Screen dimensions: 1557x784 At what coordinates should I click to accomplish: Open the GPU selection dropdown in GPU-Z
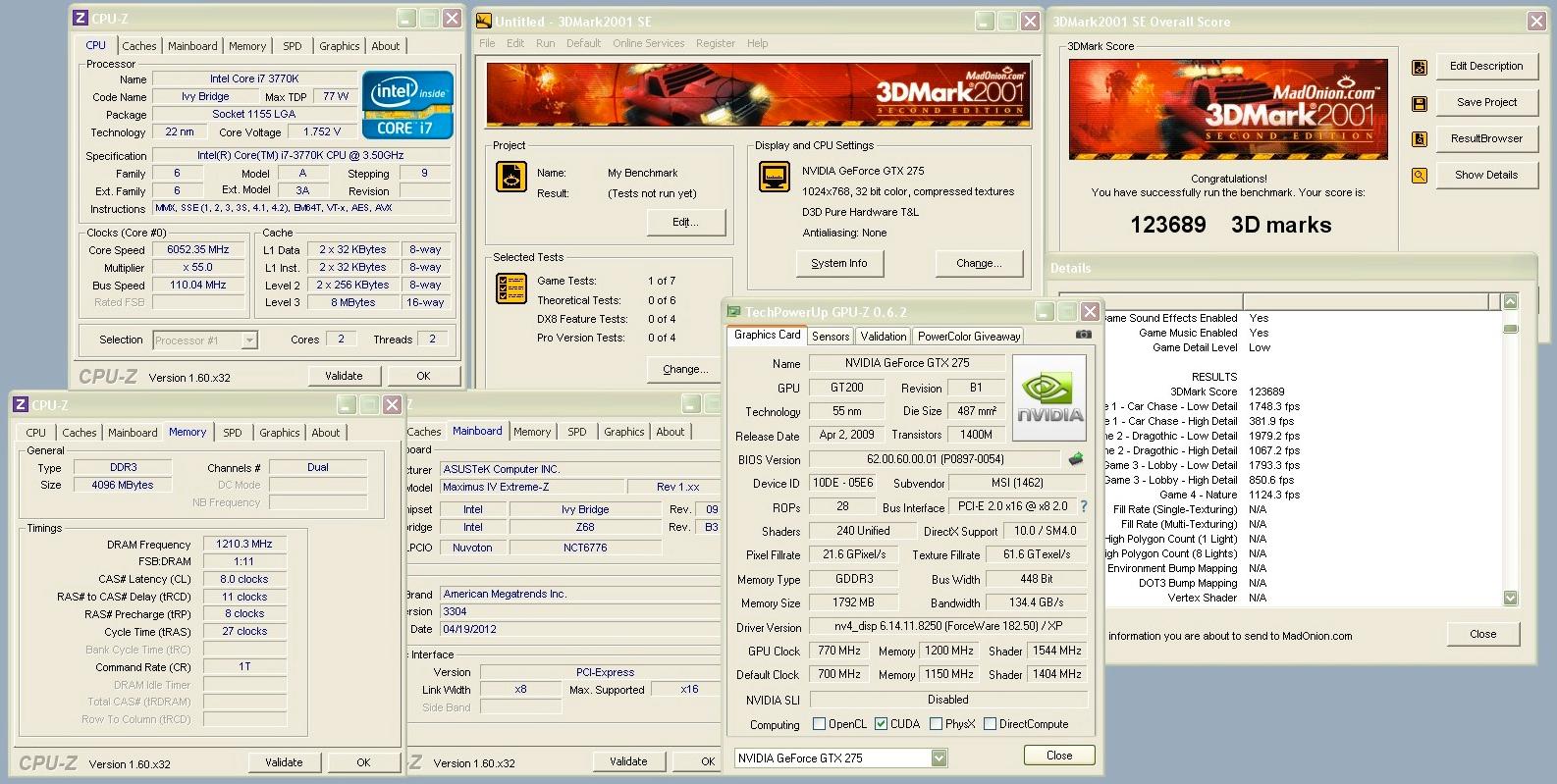click(939, 758)
